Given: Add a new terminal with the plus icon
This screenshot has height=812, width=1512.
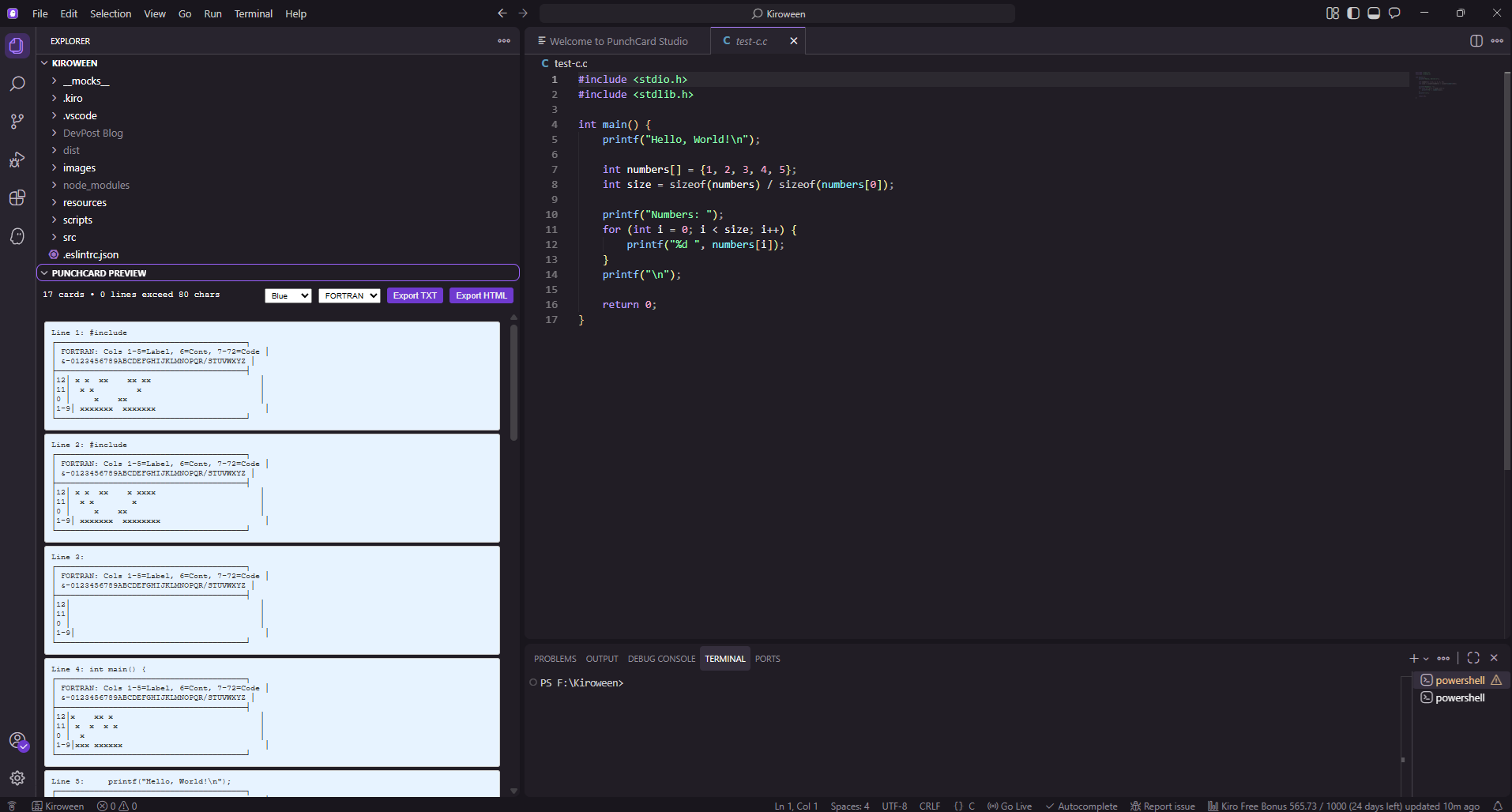Looking at the screenshot, I should [1414, 658].
